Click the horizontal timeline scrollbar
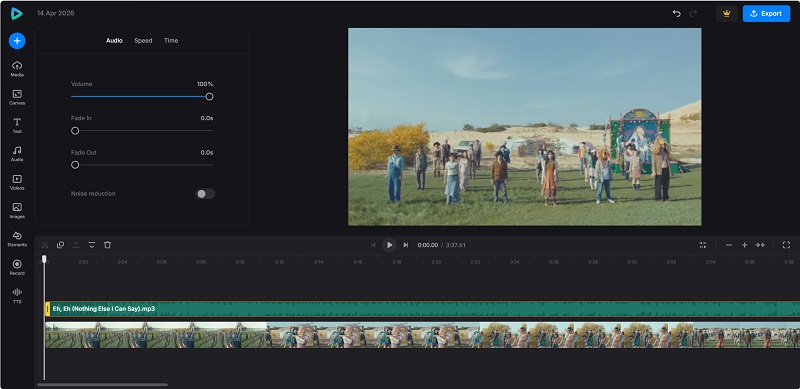This screenshot has height=389, width=800. (103, 384)
